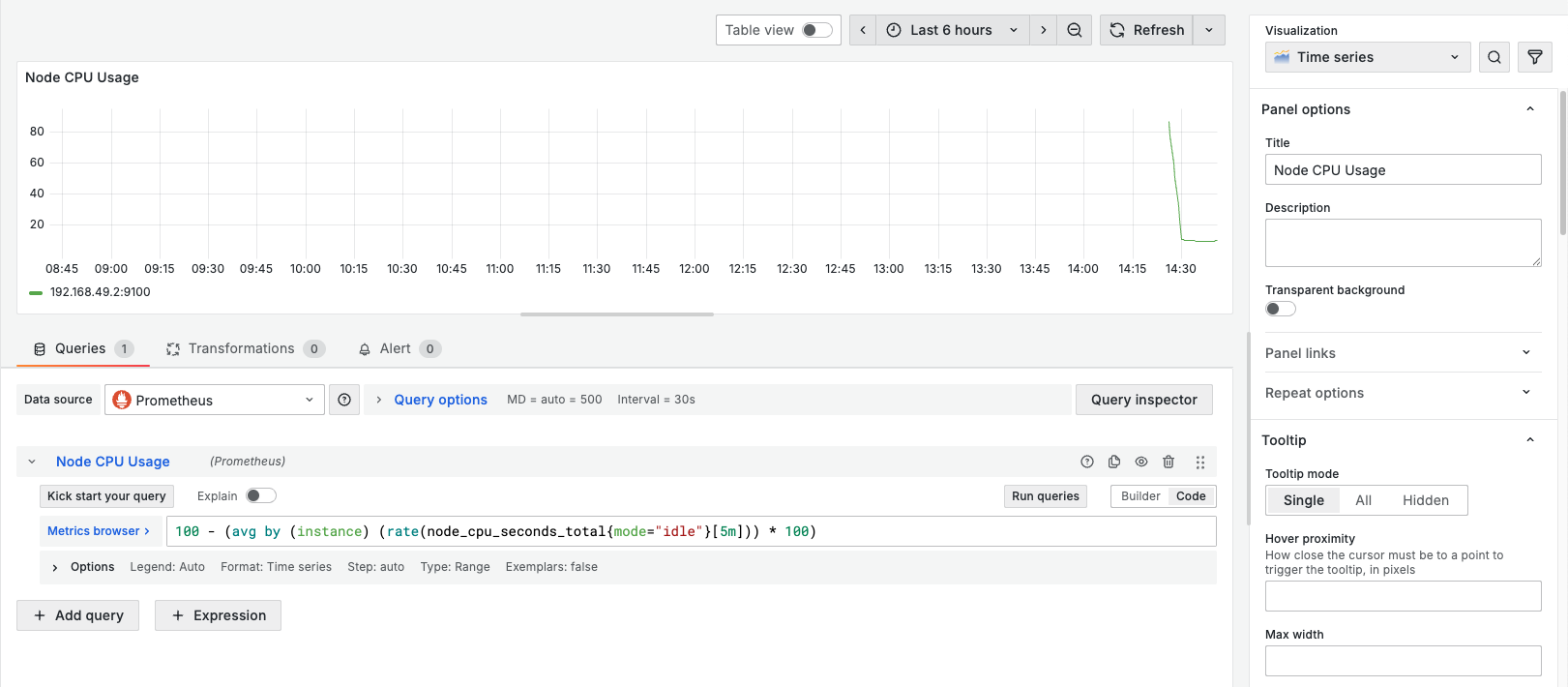Click the Alert bell icon
The image size is (1568, 687).
[x=365, y=349]
